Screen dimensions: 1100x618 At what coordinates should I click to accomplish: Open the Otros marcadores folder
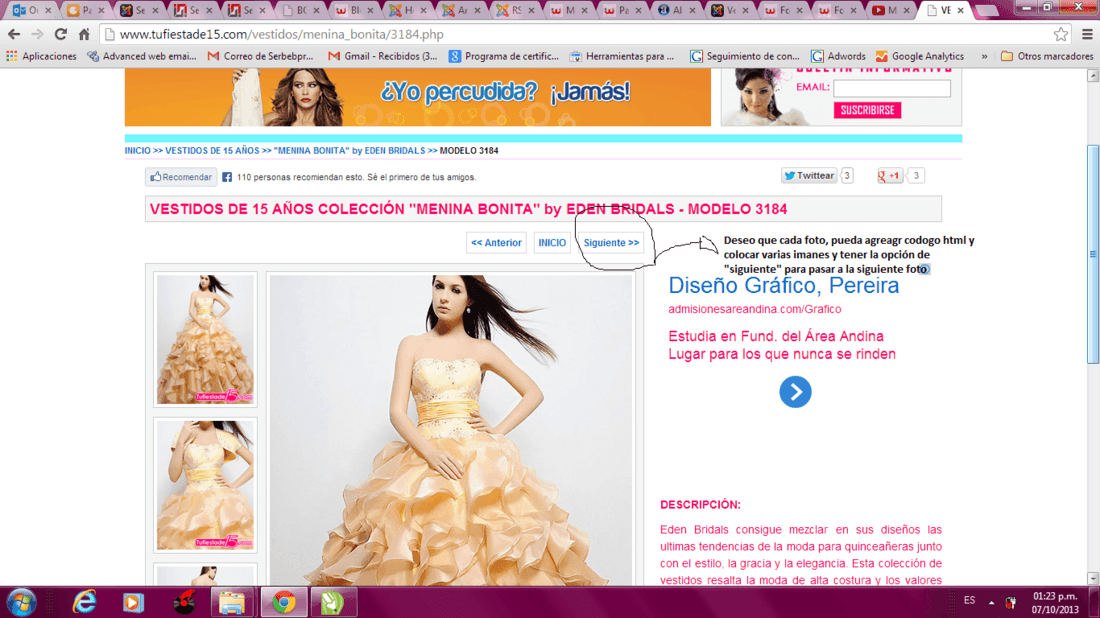[x=1047, y=56]
